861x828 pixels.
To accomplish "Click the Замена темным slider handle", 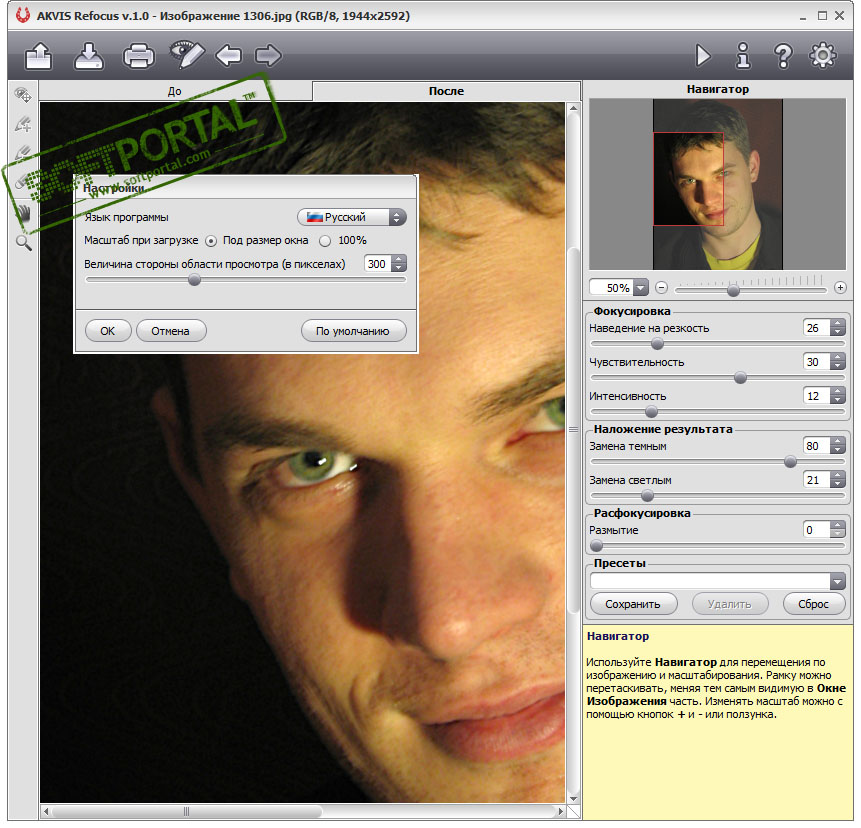I will 790,462.
